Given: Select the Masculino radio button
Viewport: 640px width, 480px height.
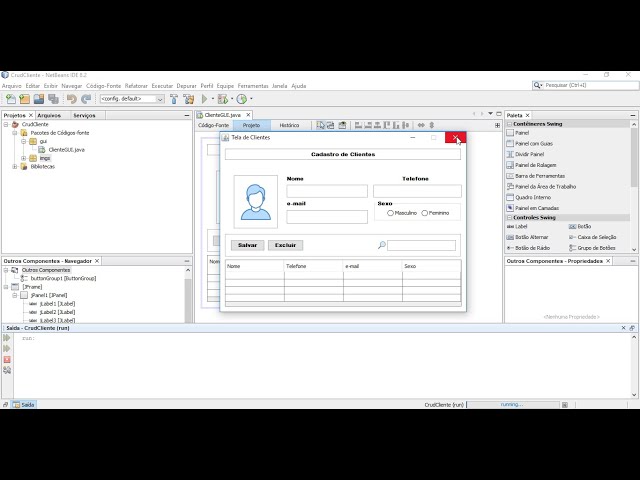Looking at the screenshot, I should point(390,213).
